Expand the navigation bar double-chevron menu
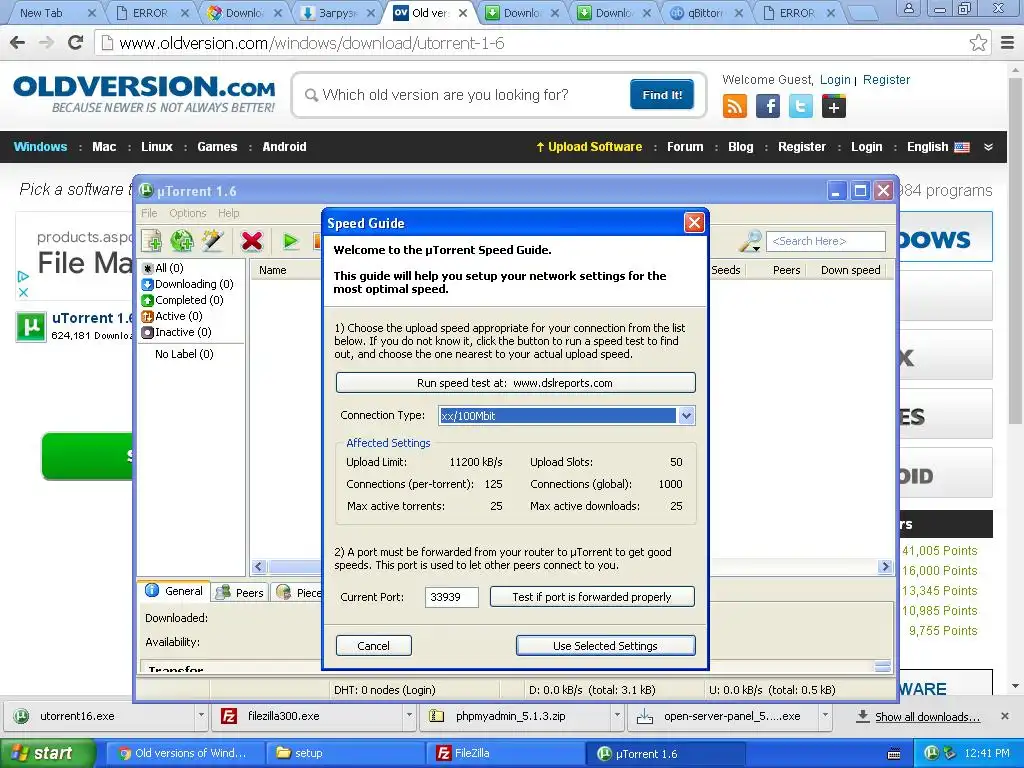The image size is (1024, 768). [989, 147]
